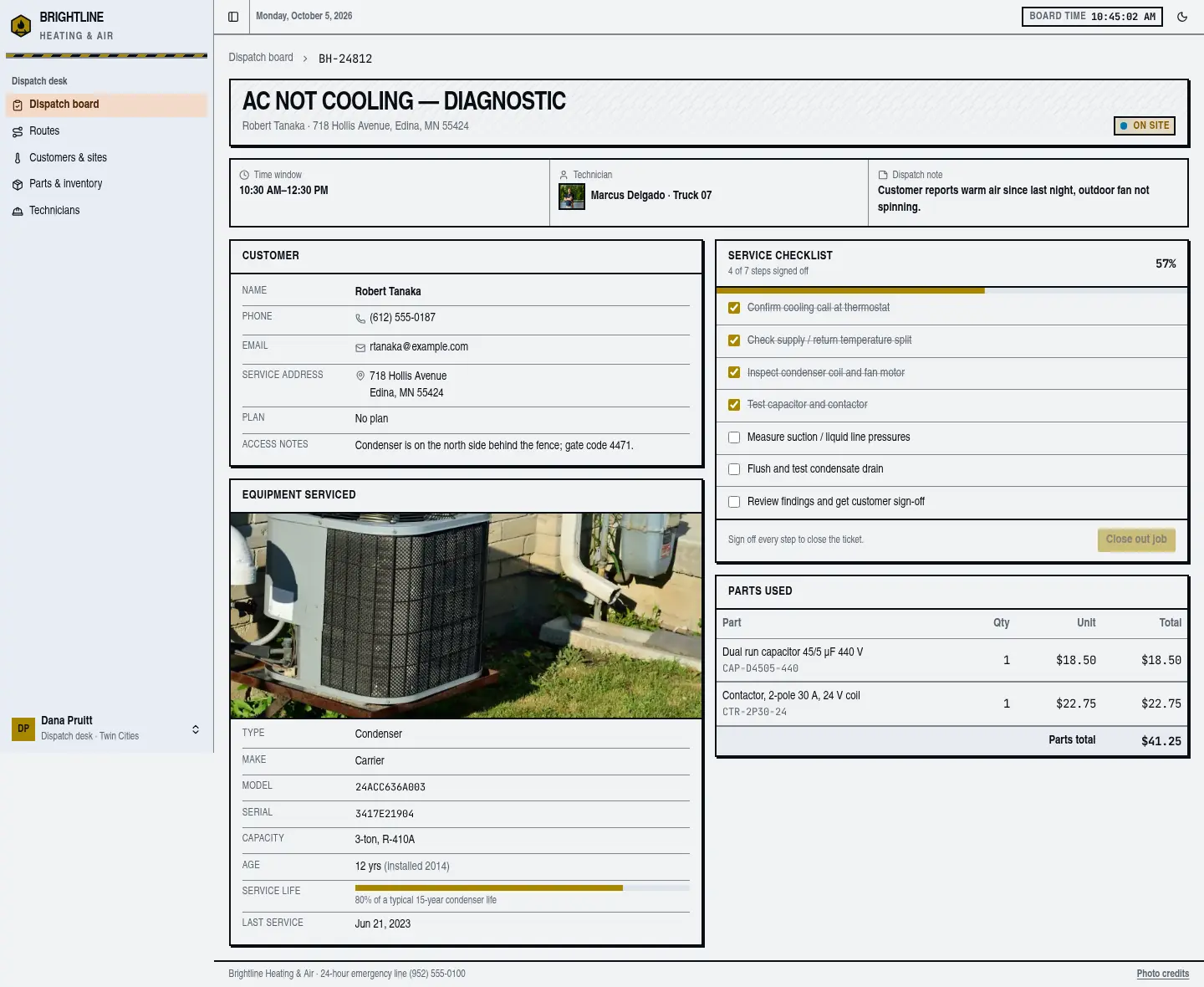
Task: Click the ON SITE status badge
Action: coord(1145,125)
